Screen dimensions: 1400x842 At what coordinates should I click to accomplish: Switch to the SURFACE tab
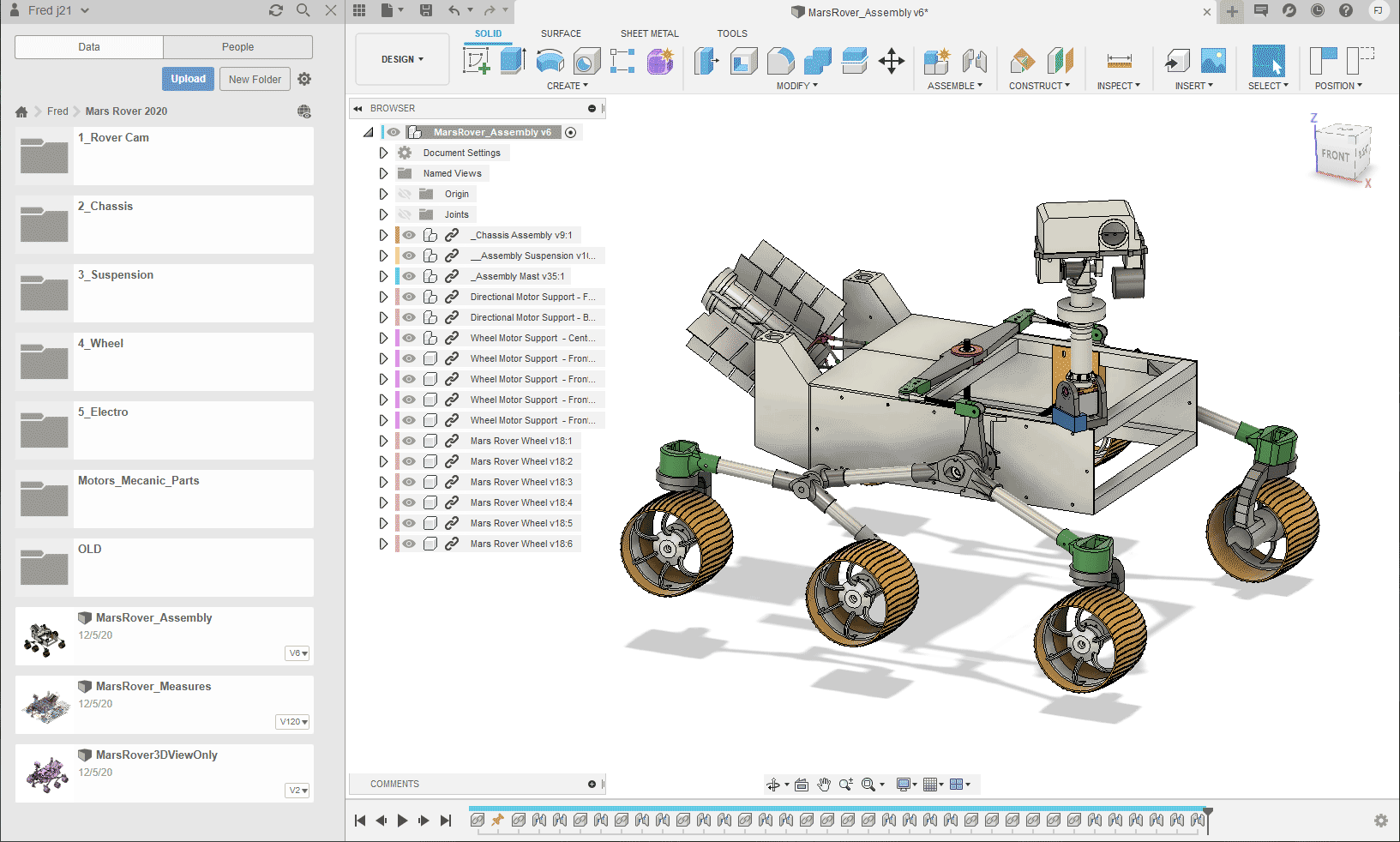pyautogui.click(x=561, y=33)
